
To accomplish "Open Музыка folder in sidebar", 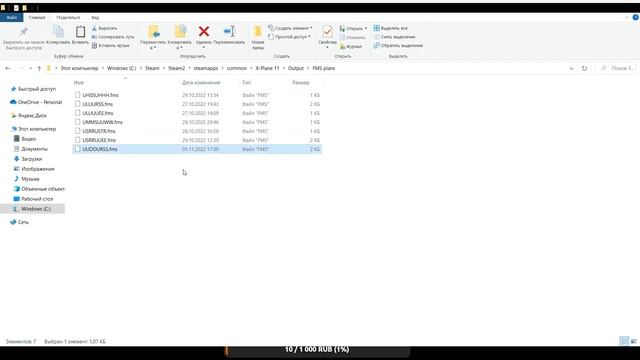I will (27, 179).
